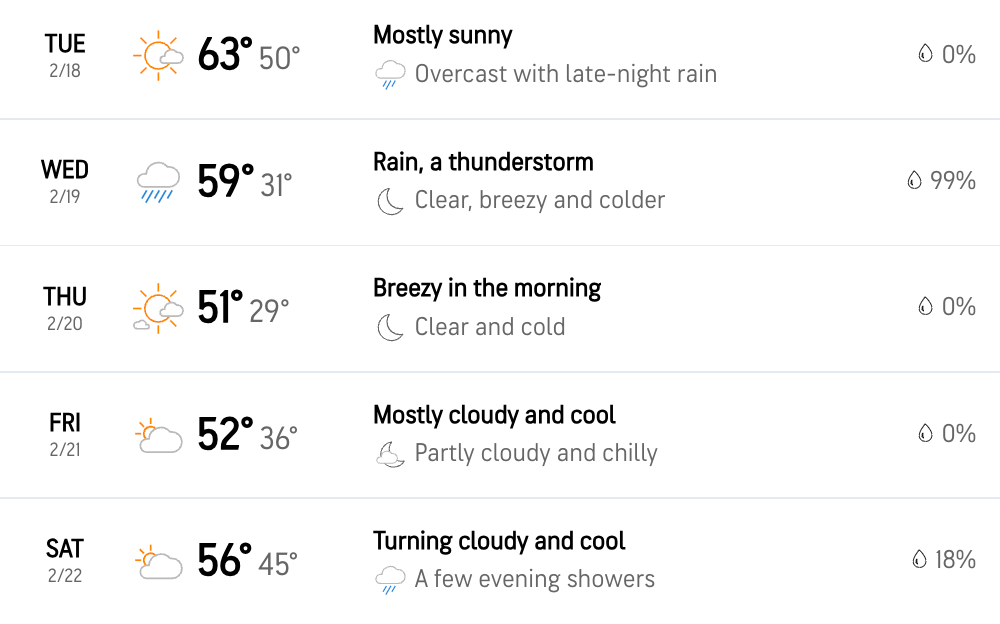Click Wednesday's rain cloud icon
The height and width of the screenshot is (624, 1000).
[158, 182]
